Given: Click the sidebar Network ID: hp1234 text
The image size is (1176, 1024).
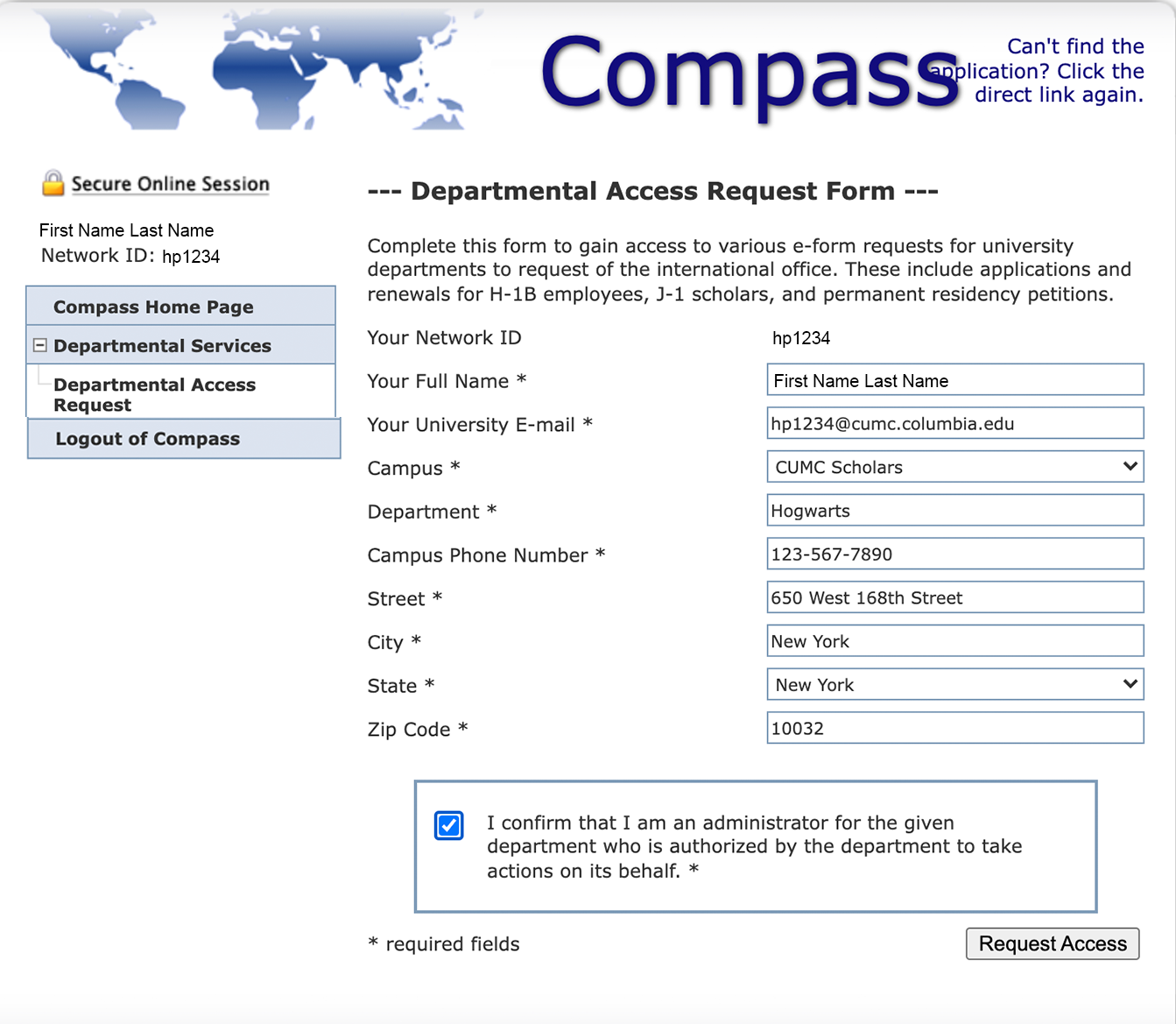Looking at the screenshot, I should [130, 256].
